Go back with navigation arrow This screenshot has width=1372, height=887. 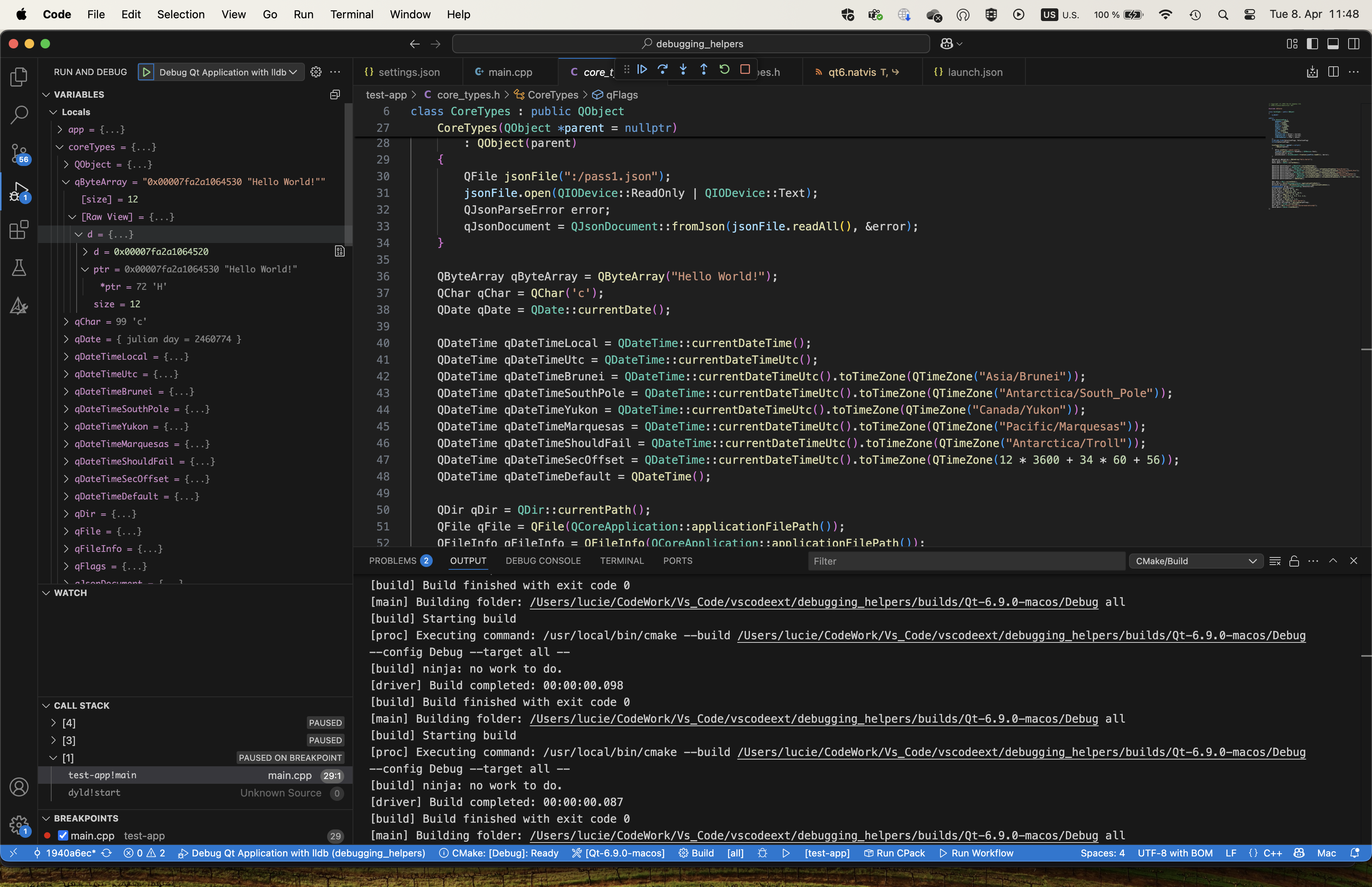[x=414, y=44]
